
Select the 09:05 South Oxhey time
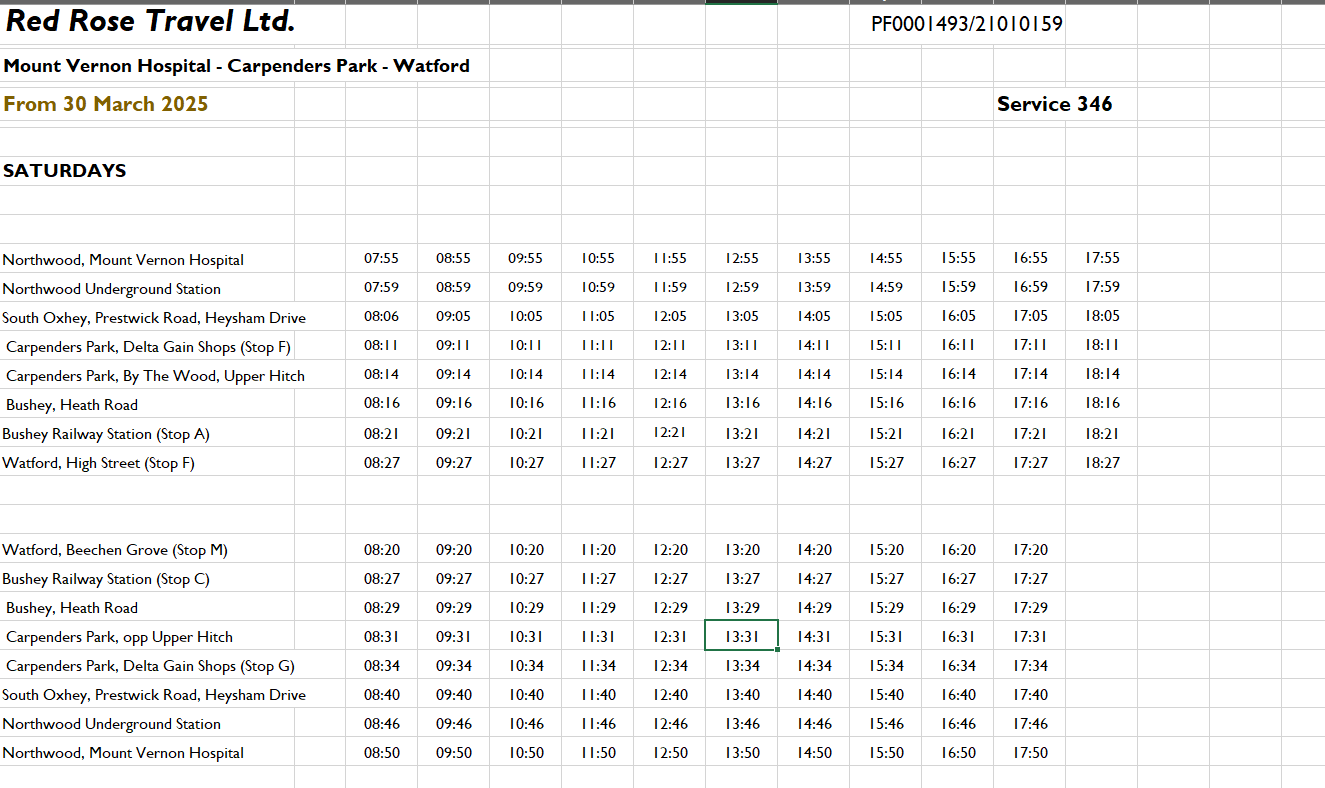pos(453,316)
